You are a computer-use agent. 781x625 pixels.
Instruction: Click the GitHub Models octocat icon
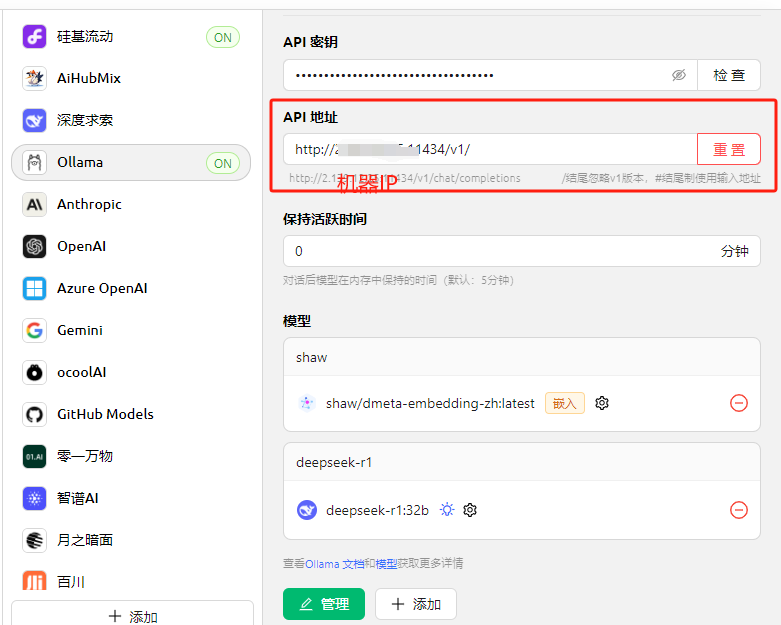click(x=34, y=414)
